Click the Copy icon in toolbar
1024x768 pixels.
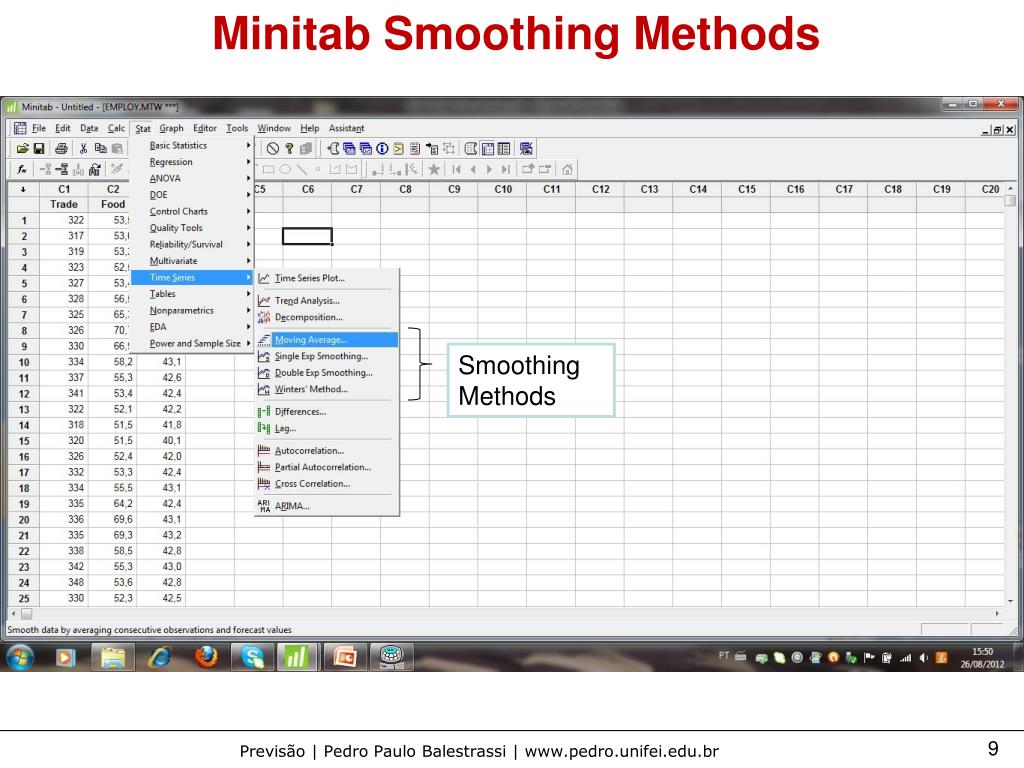[x=100, y=149]
